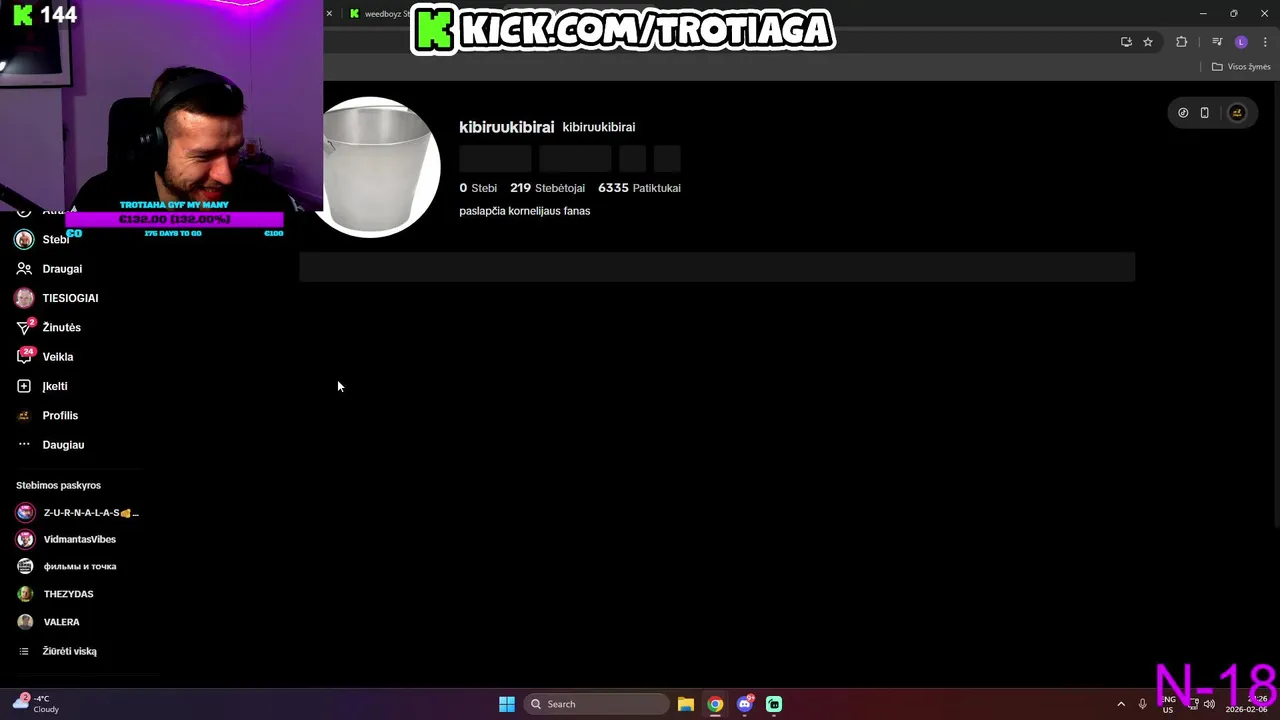Click the bold kibiruukibirai username heading
The image size is (1280, 720).
coord(506,127)
